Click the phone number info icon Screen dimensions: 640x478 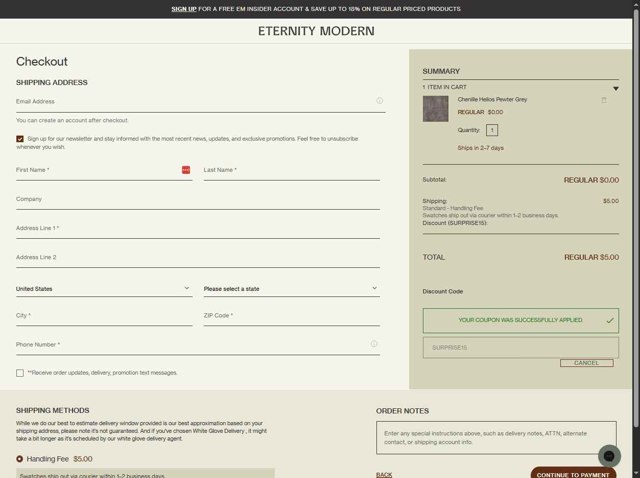(x=373, y=344)
